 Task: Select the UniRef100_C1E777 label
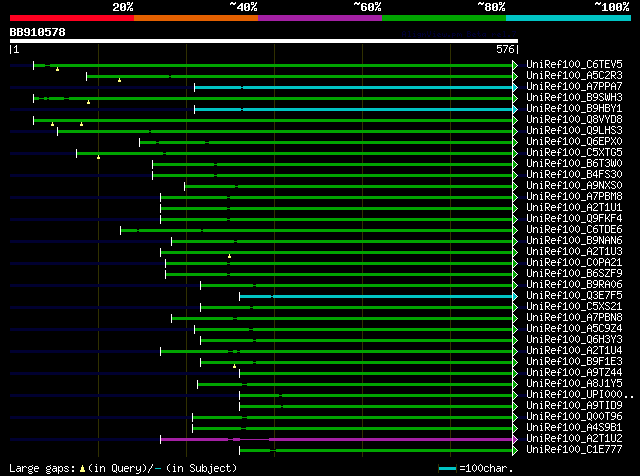coord(574,450)
